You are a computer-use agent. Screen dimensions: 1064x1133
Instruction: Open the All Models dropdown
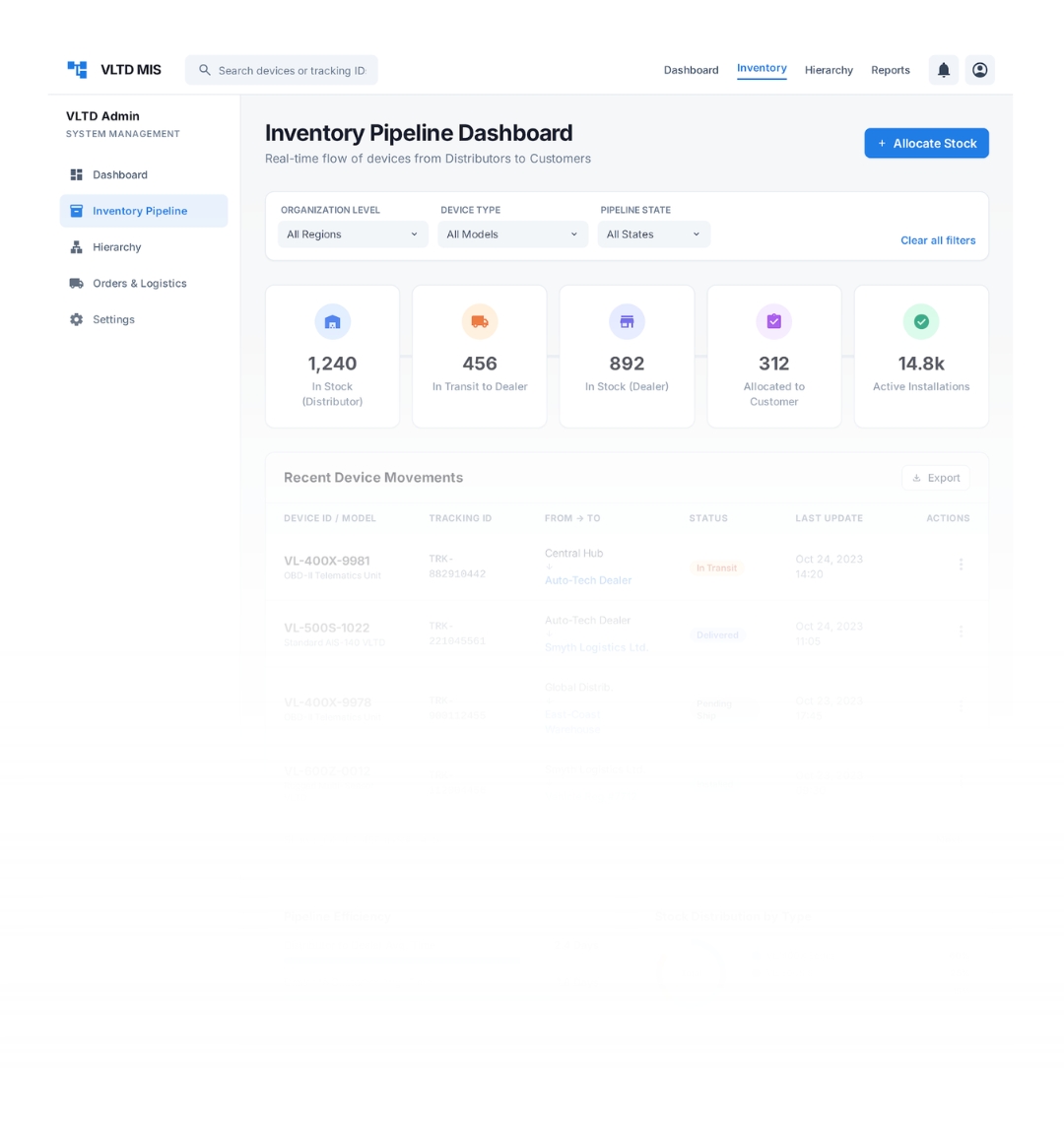[513, 234]
